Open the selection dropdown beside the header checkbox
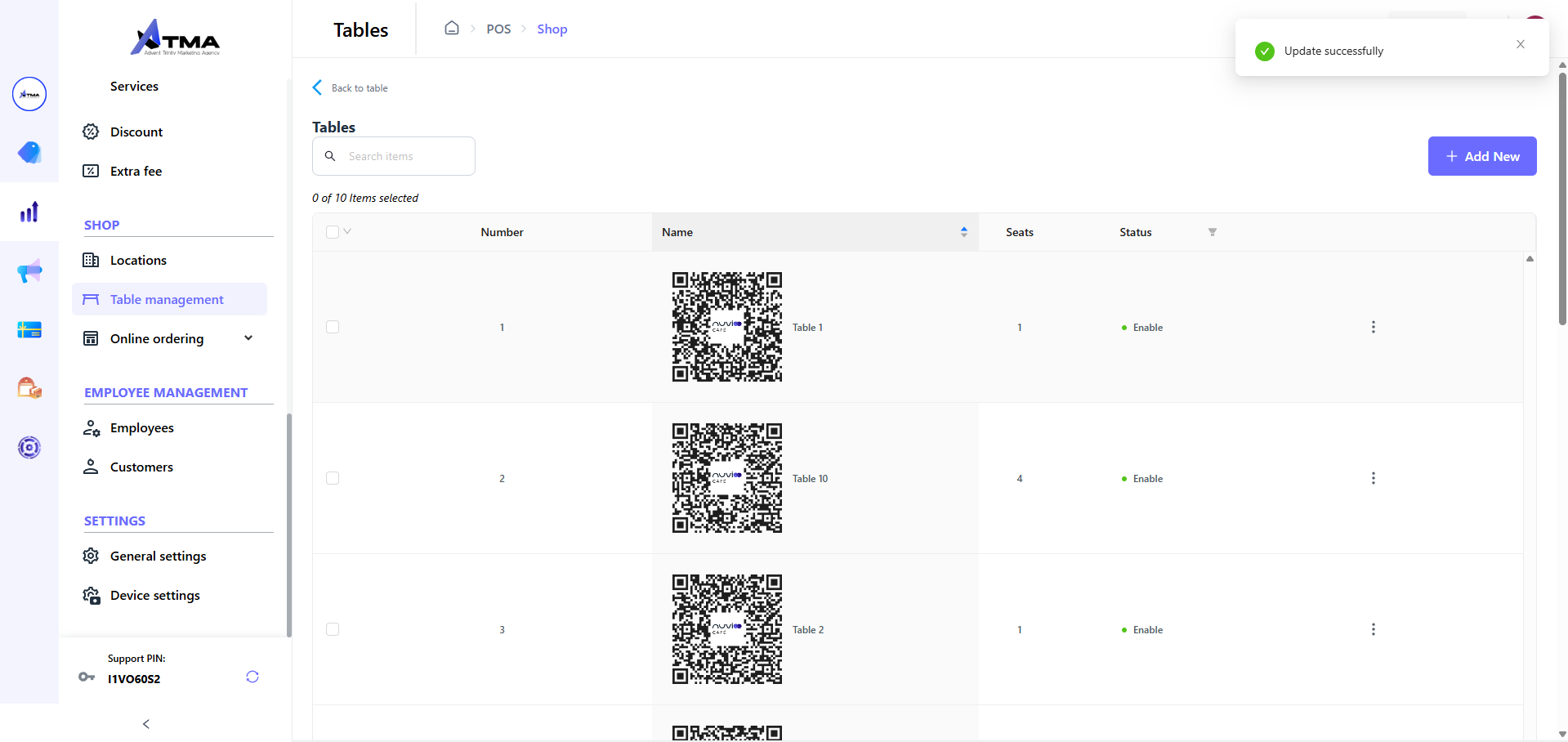 [348, 231]
